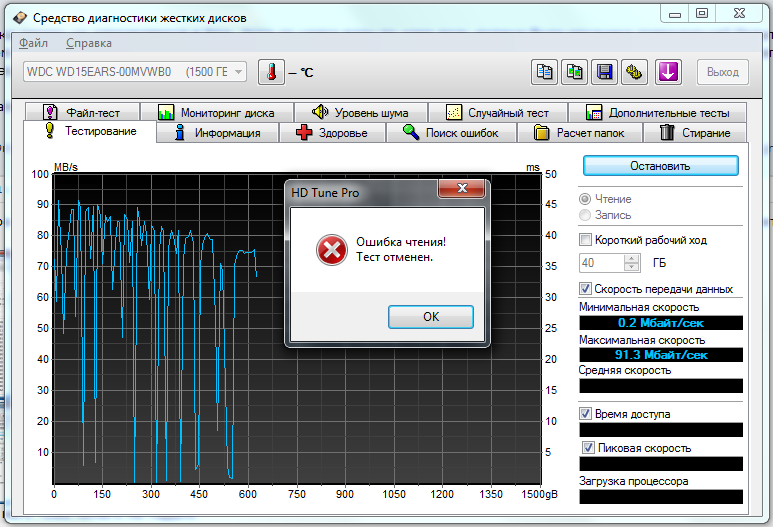Toggle the Время доступа checkbox
The image size is (773, 527).
[x=585, y=414]
